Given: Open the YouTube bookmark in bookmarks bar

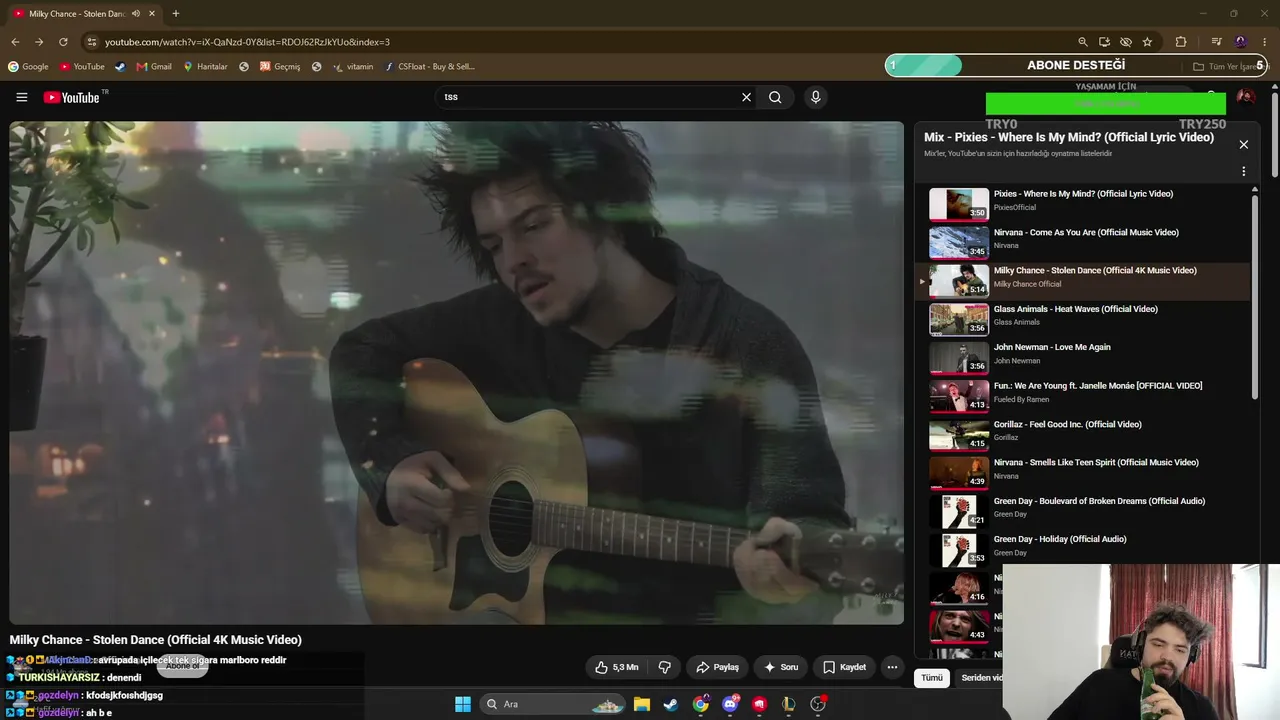Looking at the screenshot, I should [x=82, y=67].
